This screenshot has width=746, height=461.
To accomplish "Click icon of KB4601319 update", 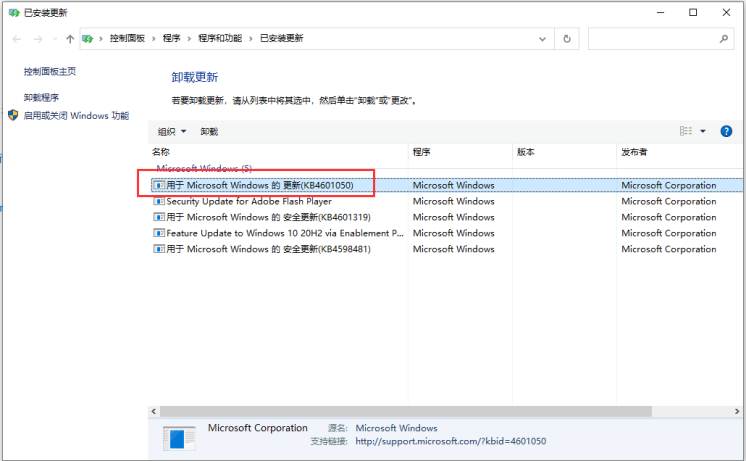I will click(x=159, y=217).
